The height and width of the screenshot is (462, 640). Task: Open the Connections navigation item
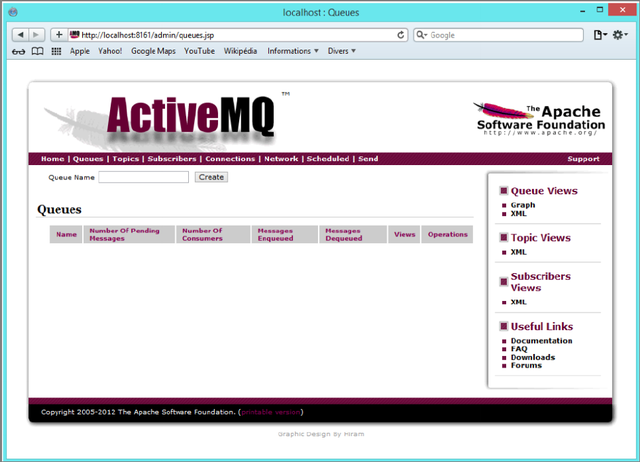(x=230, y=159)
